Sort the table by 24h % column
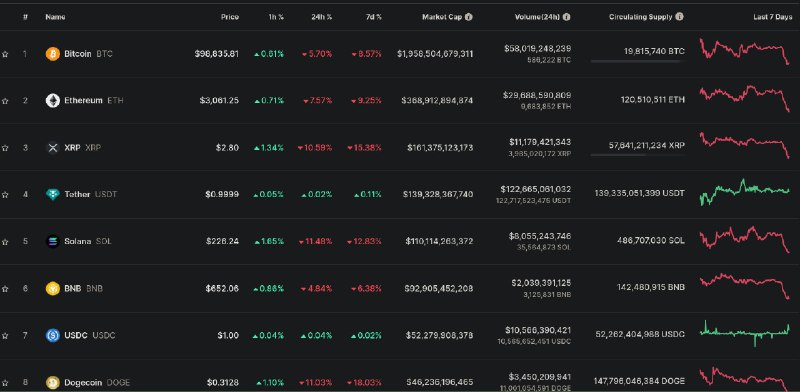The image size is (800, 392). coord(321,17)
